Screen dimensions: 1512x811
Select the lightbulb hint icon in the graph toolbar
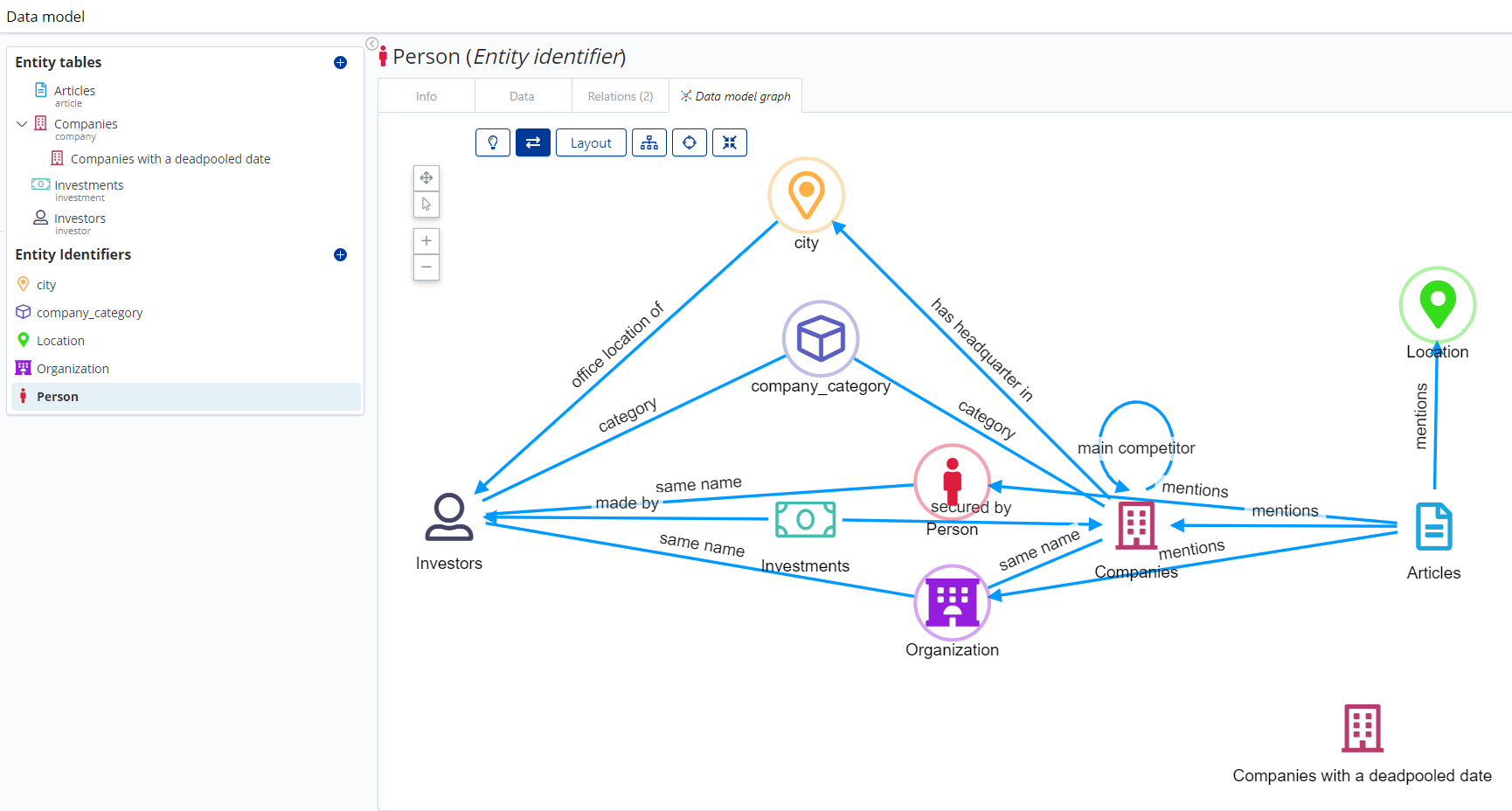493,142
